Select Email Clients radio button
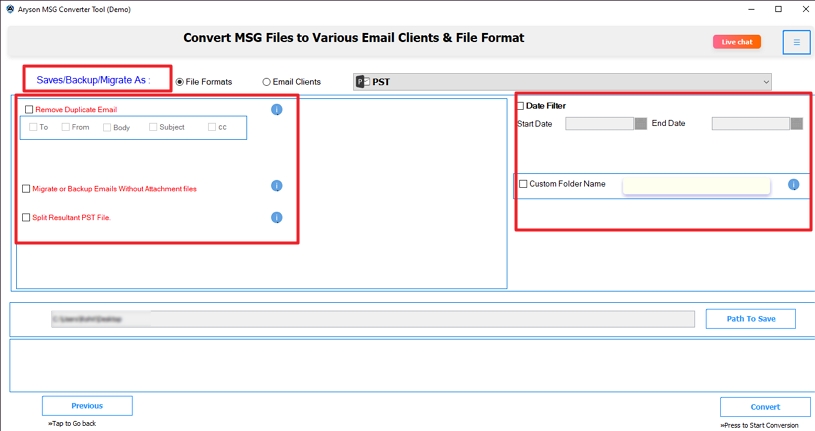The image size is (815, 431). [x=266, y=82]
